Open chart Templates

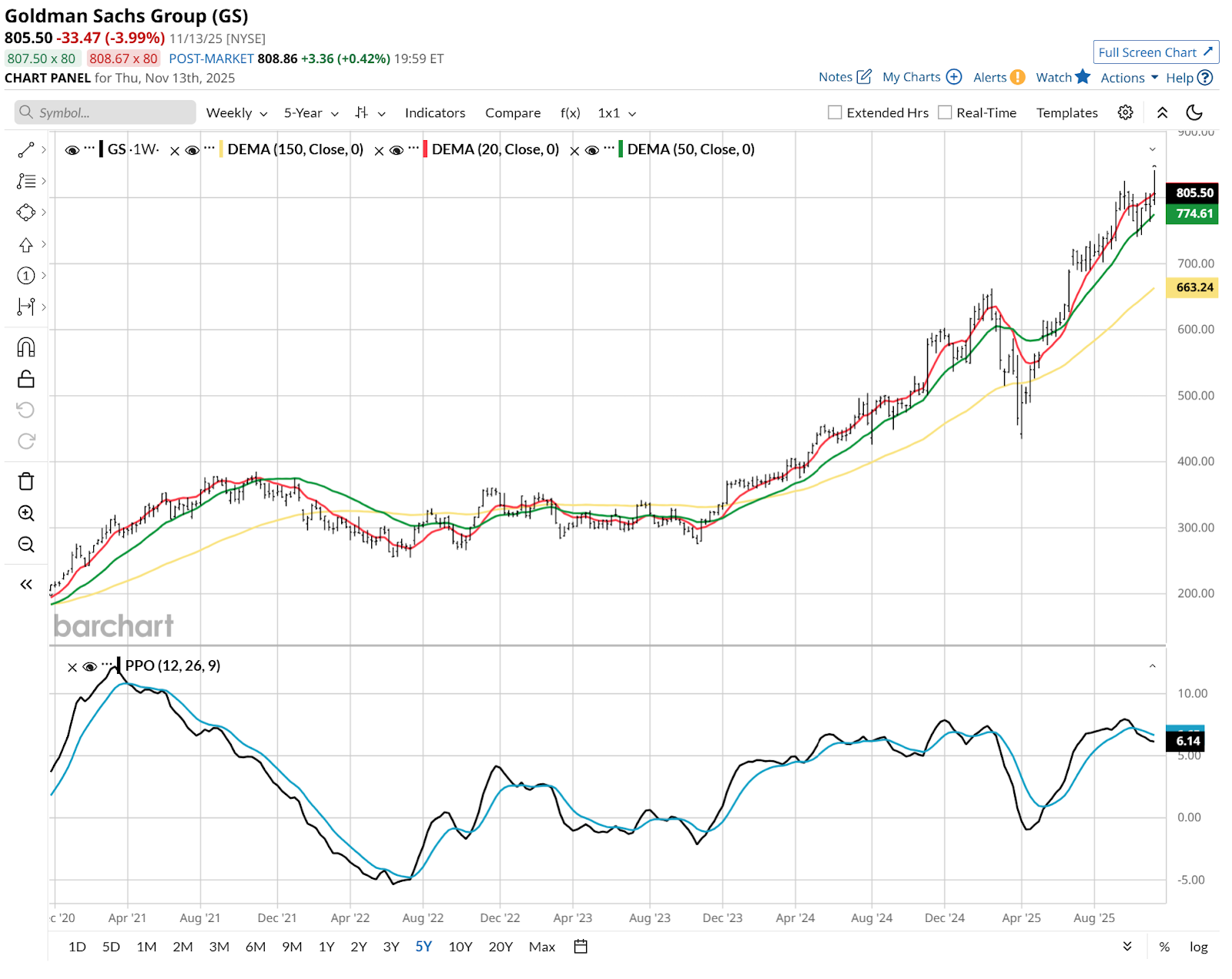pos(1067,112)
